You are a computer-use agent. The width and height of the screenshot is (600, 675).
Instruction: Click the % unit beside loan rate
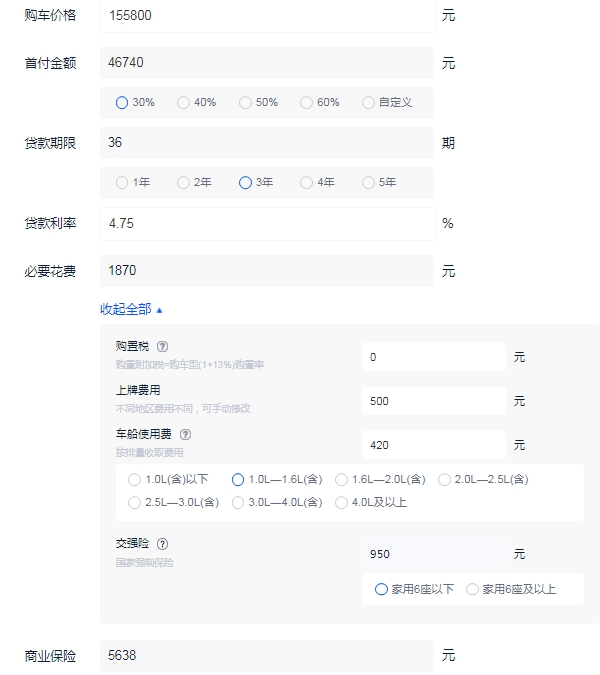[448, 223]
